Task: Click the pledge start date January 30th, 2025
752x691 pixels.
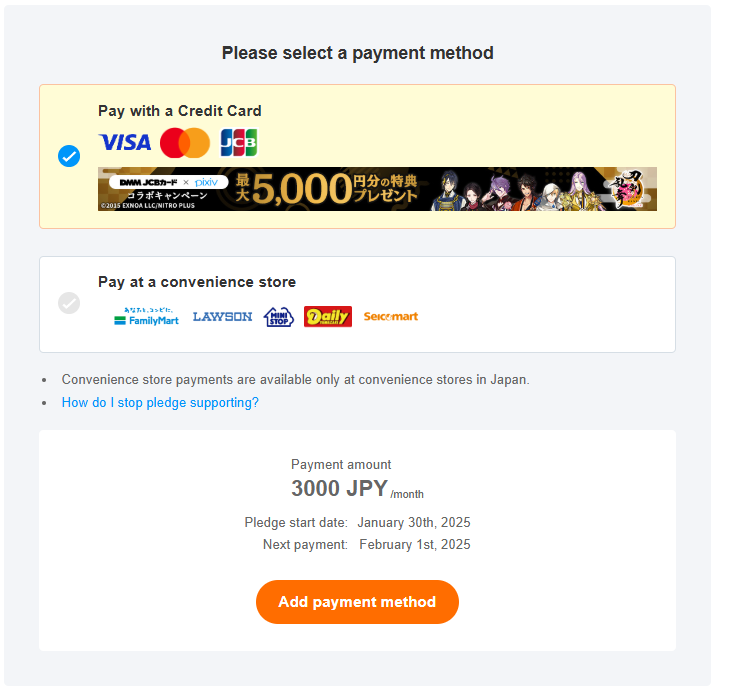Action: [x=413, y=523]
